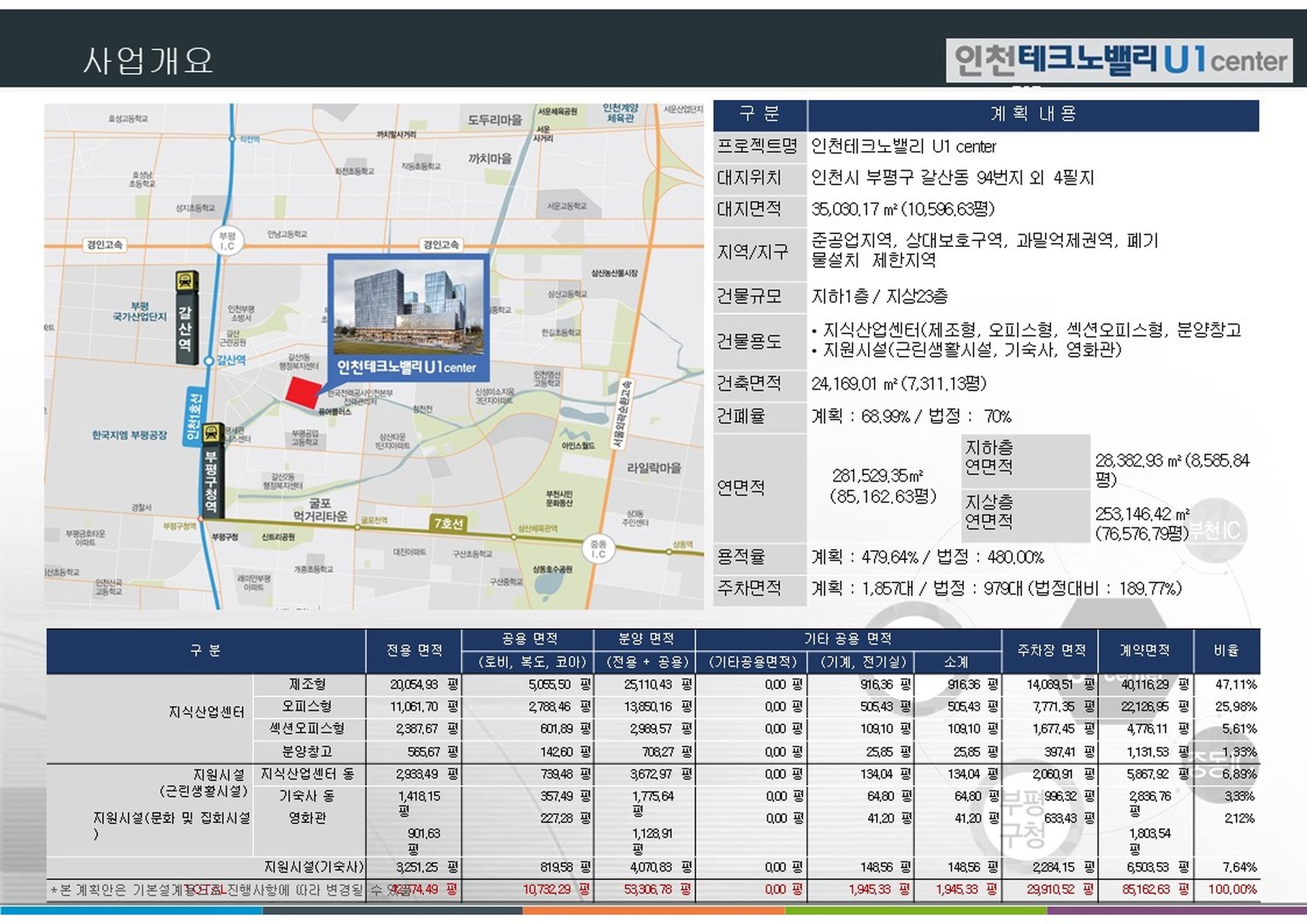This screenshot has height=924, width=1307.
Task: Click the 영화관 row label
Action: click(307, 818)
